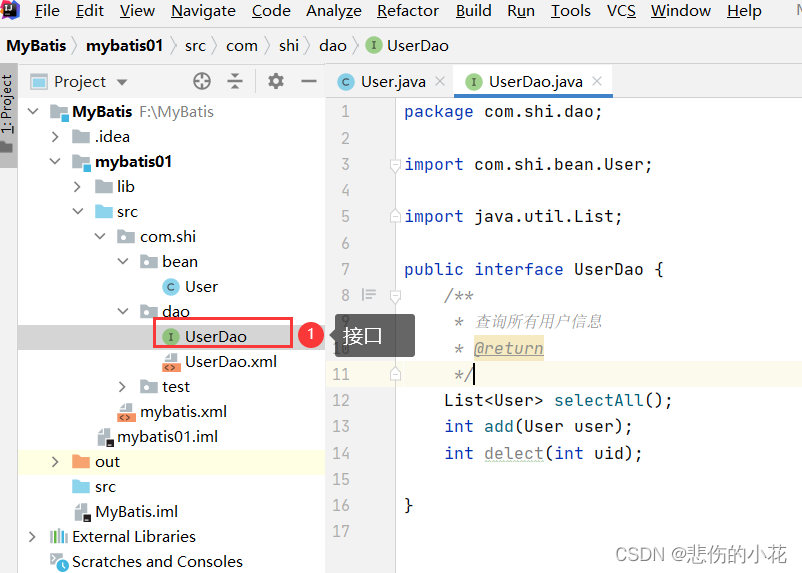802x573 pixels.
Task: Click the UserDao.xml file icon
Action: (x=171, y=362)
